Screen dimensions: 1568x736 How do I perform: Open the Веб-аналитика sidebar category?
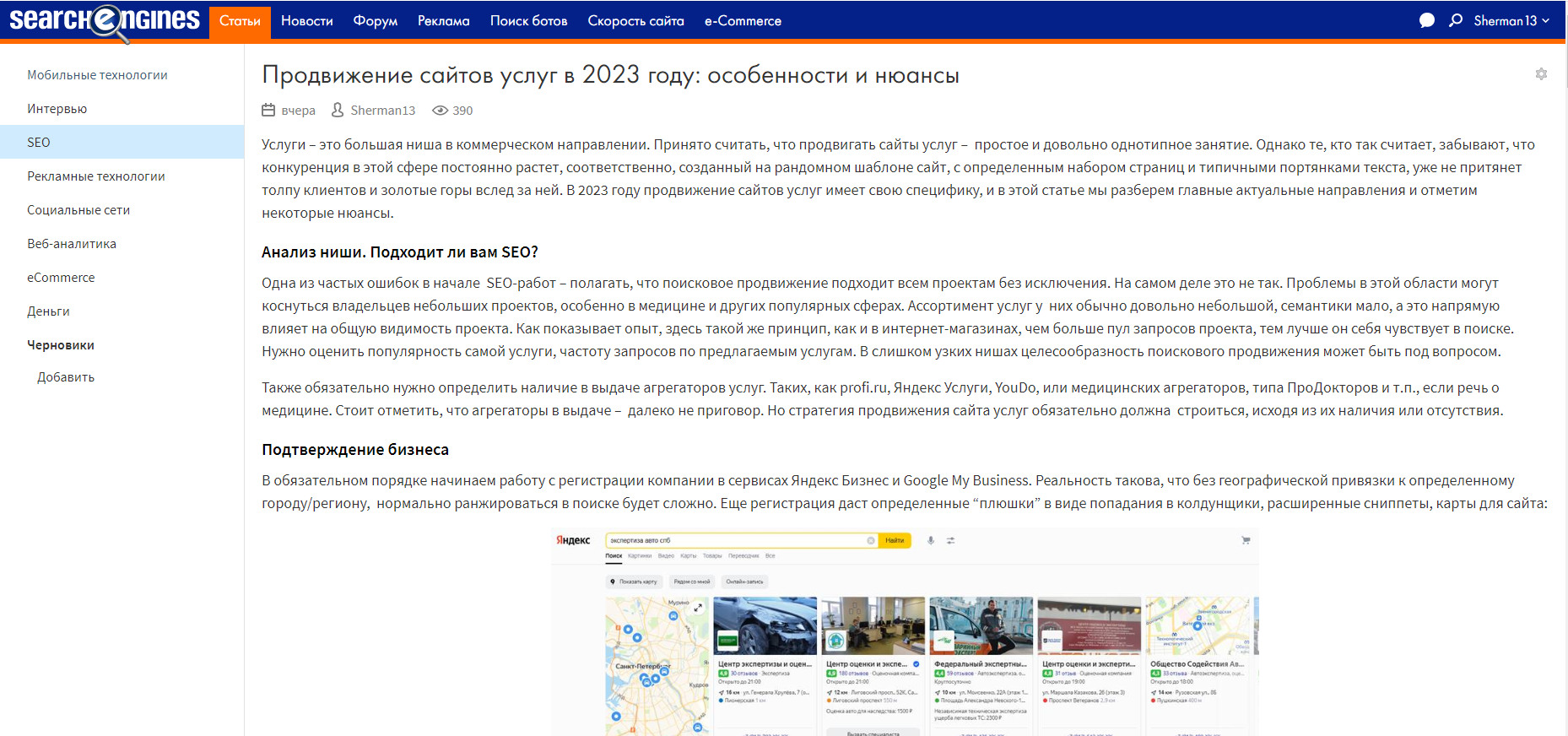coord(72,244)
